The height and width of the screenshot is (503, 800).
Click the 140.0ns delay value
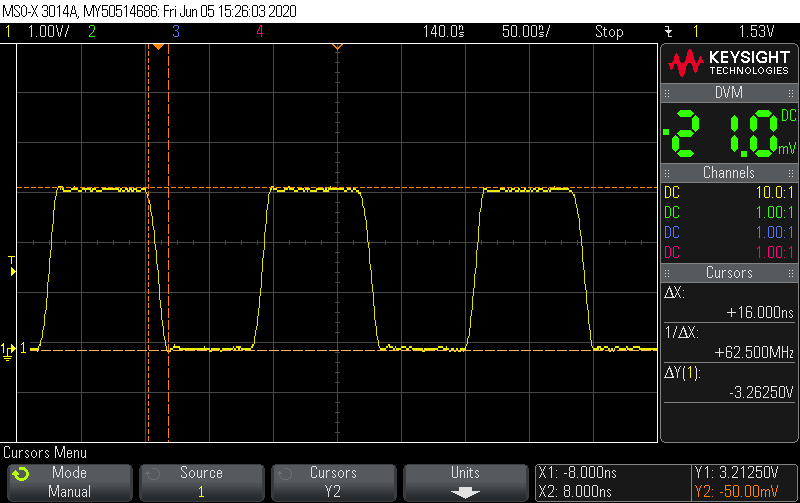click(443, 32)
